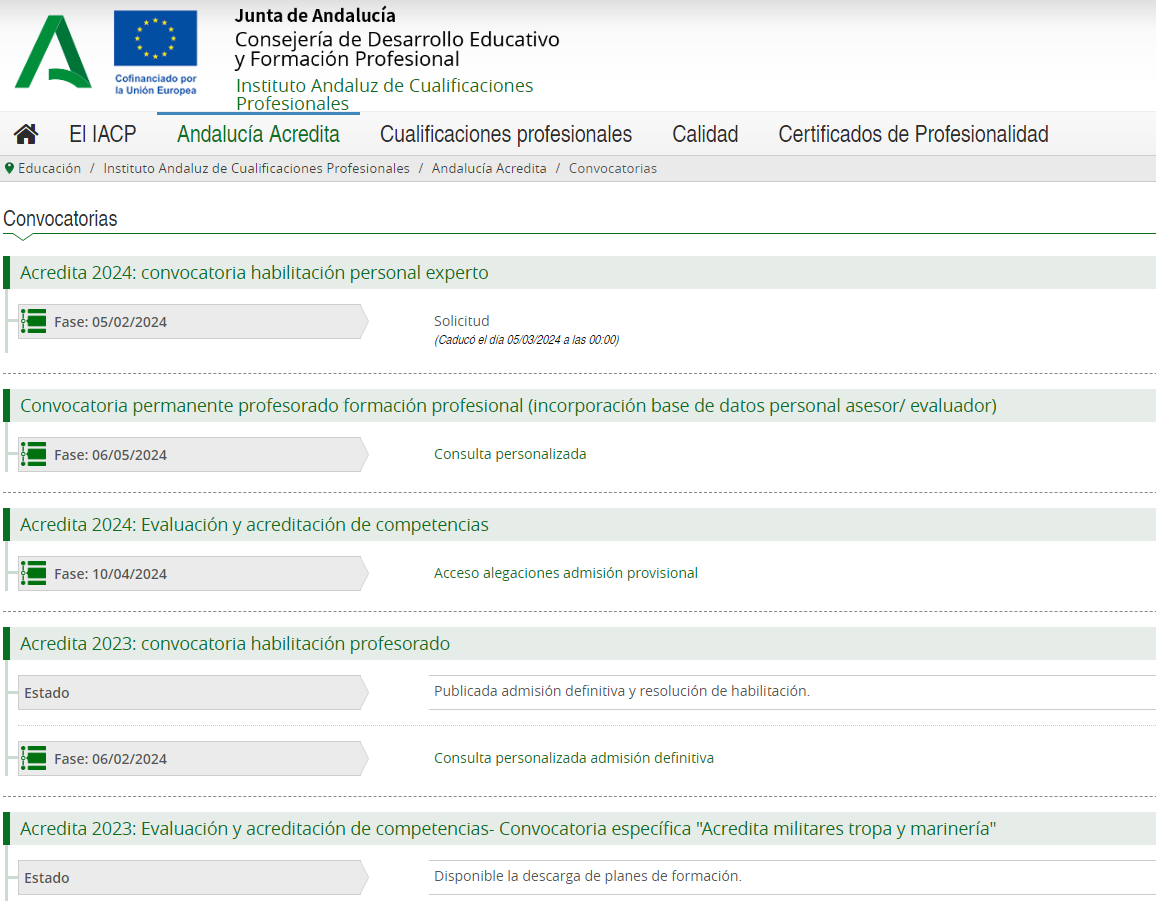The height and width of the screenshot is (901, 1156).
Task: Click Instituto Andaluz de Cualificaciones Profesionales breadcrumb
Action: click(256, 168)
